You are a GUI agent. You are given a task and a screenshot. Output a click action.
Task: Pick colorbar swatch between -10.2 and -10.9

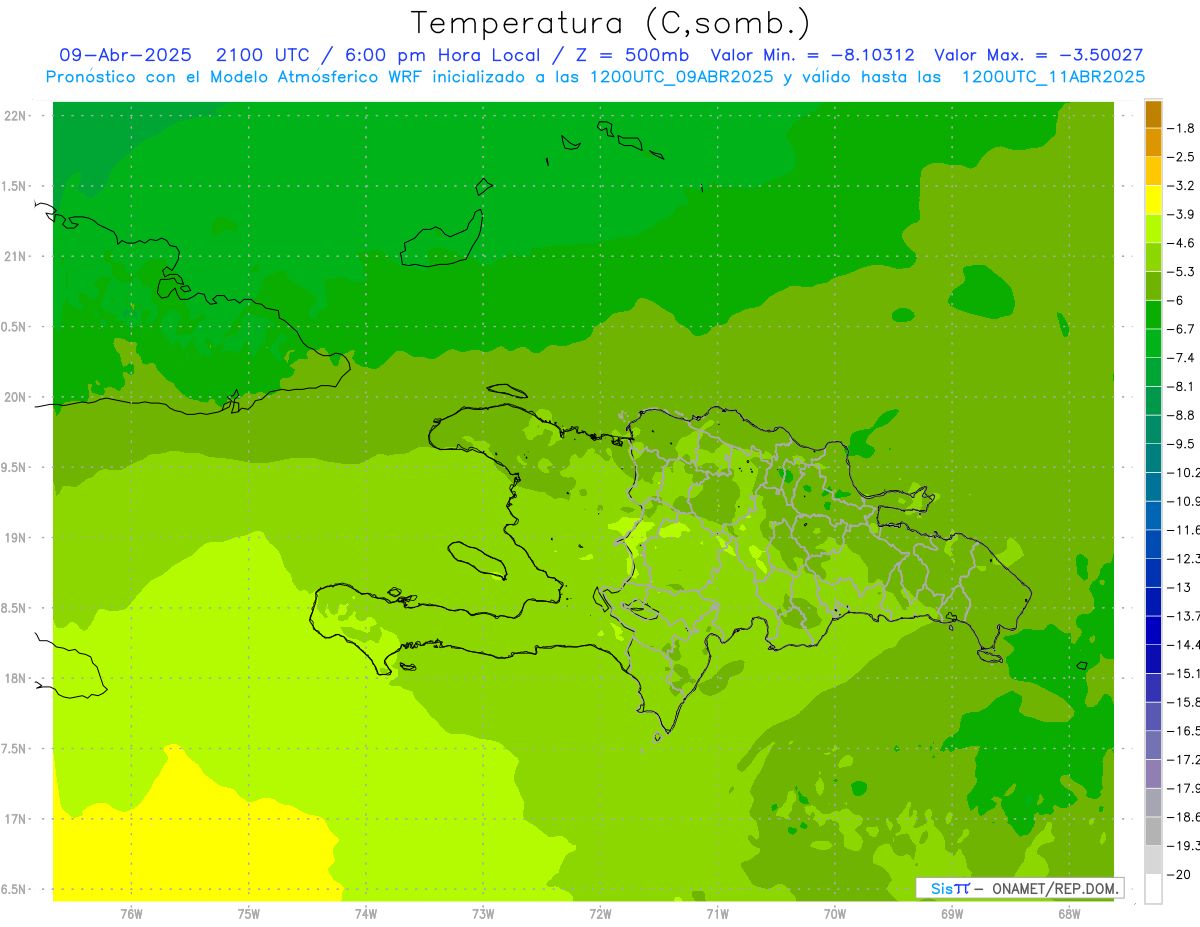pyautogui.click(x=1153, y=487)
